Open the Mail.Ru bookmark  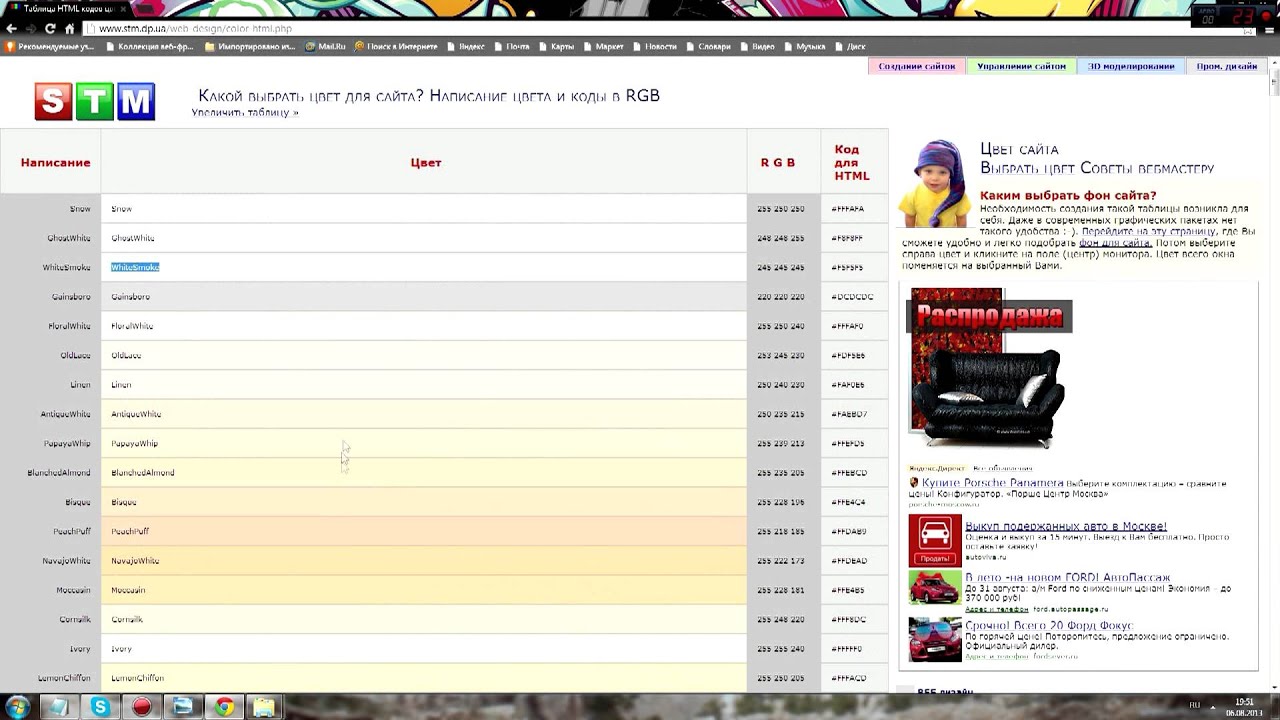point(326,46)
